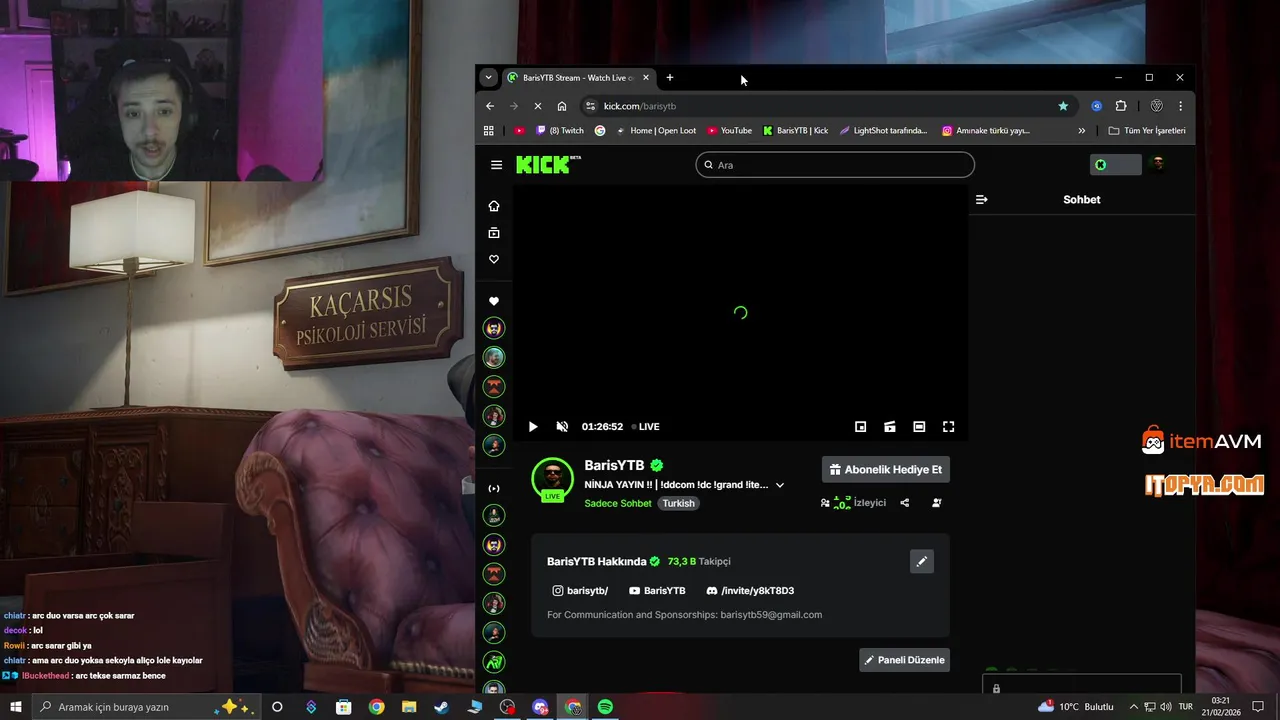Open the apps grid in bookmarks bar
The height and width of the screenshot is (720, 1280).
pyautogui.click(x=489, y=130)
